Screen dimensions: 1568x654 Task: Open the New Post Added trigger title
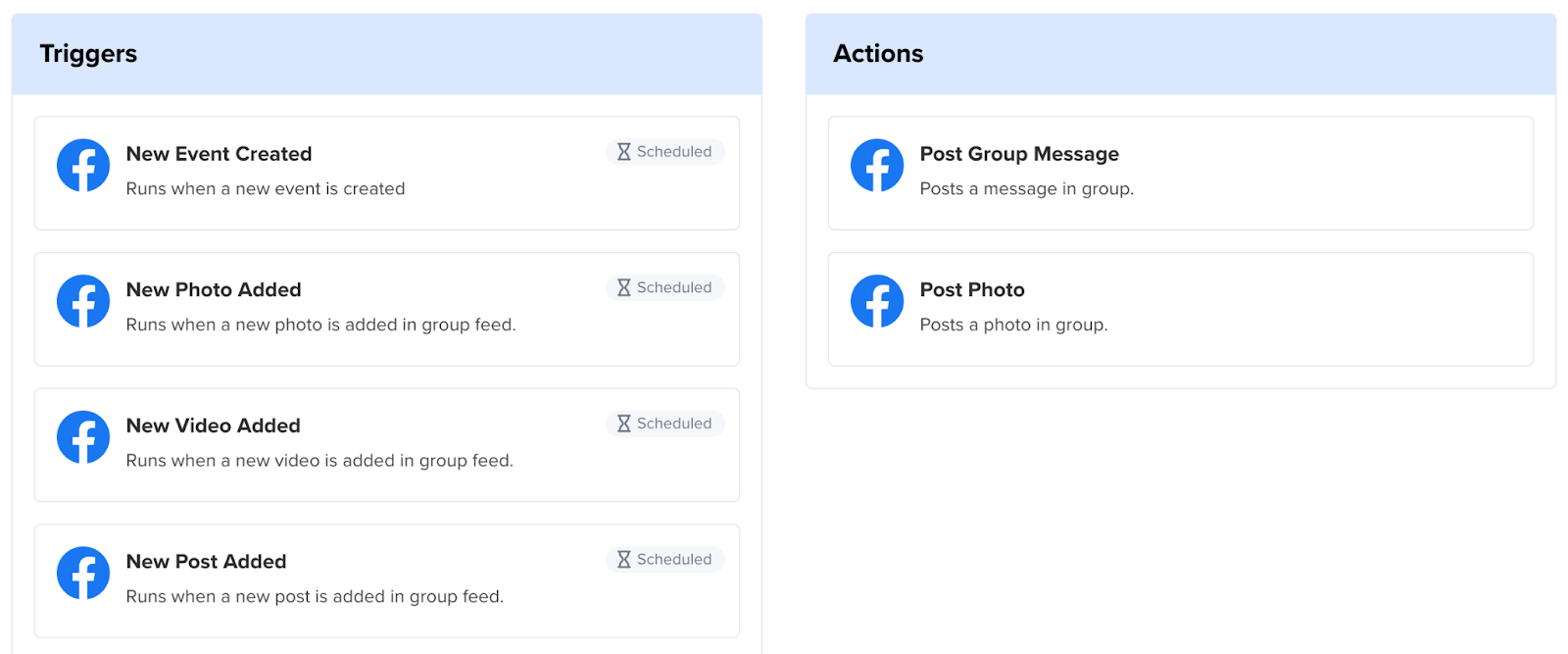pyautogui.click(x=206, y=562)
